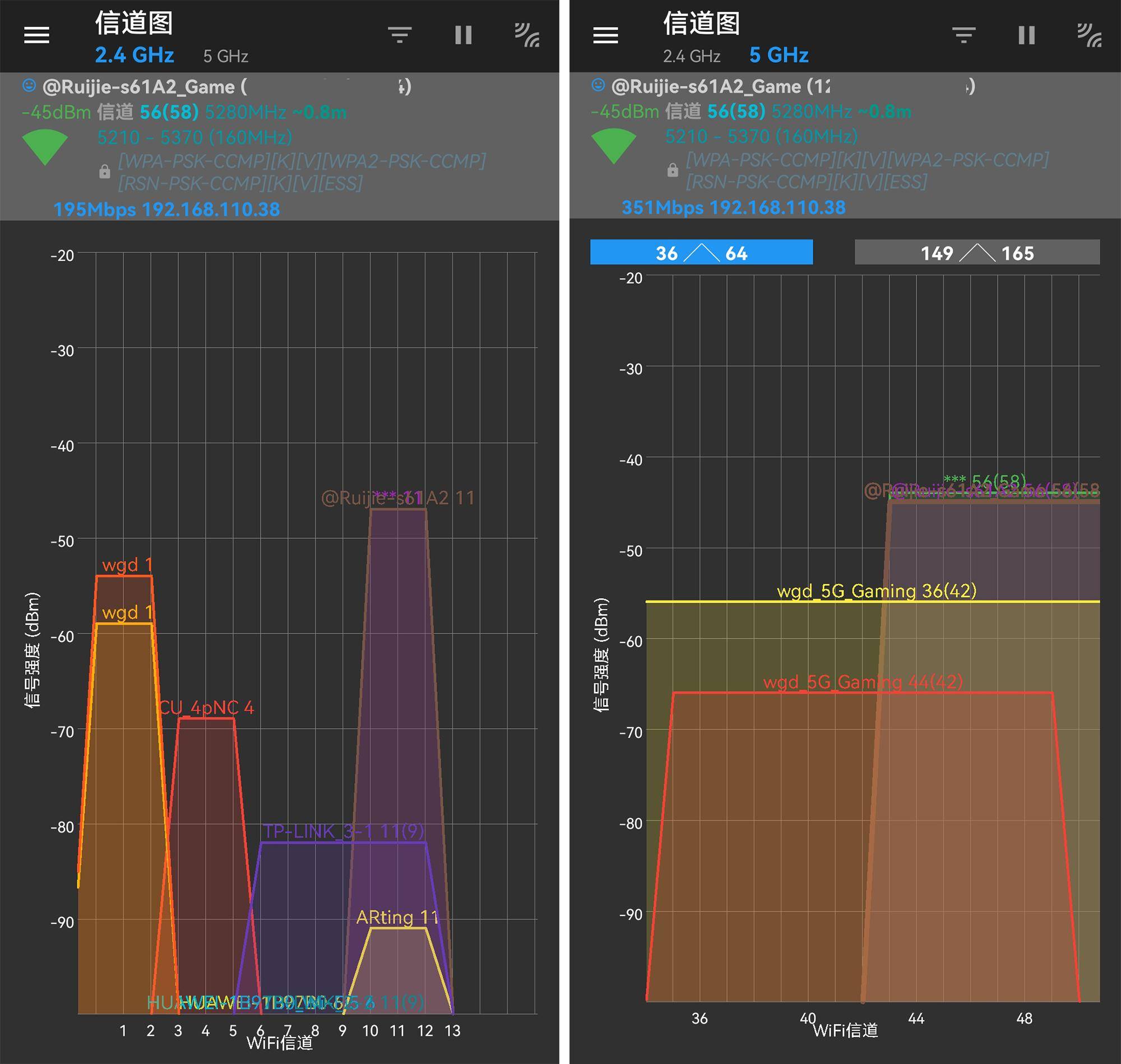Viewport: 1121px width, 1064px height.
Task: Tap the wgd_5G_Gaming 36(42) graph label
Action: point(877,591)
